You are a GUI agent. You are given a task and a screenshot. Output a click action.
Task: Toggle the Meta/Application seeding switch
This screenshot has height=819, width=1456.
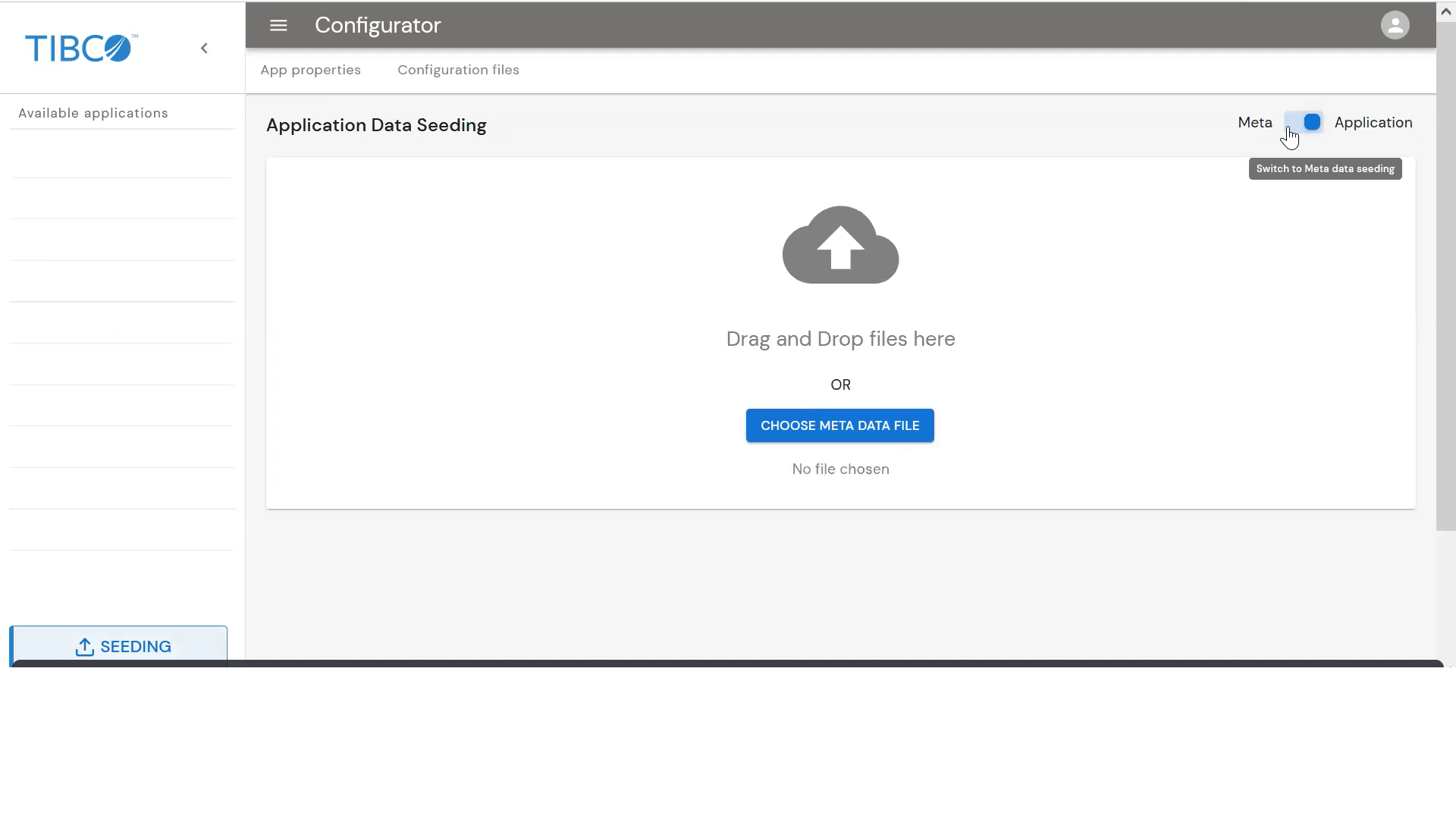tap(1304, 122)
